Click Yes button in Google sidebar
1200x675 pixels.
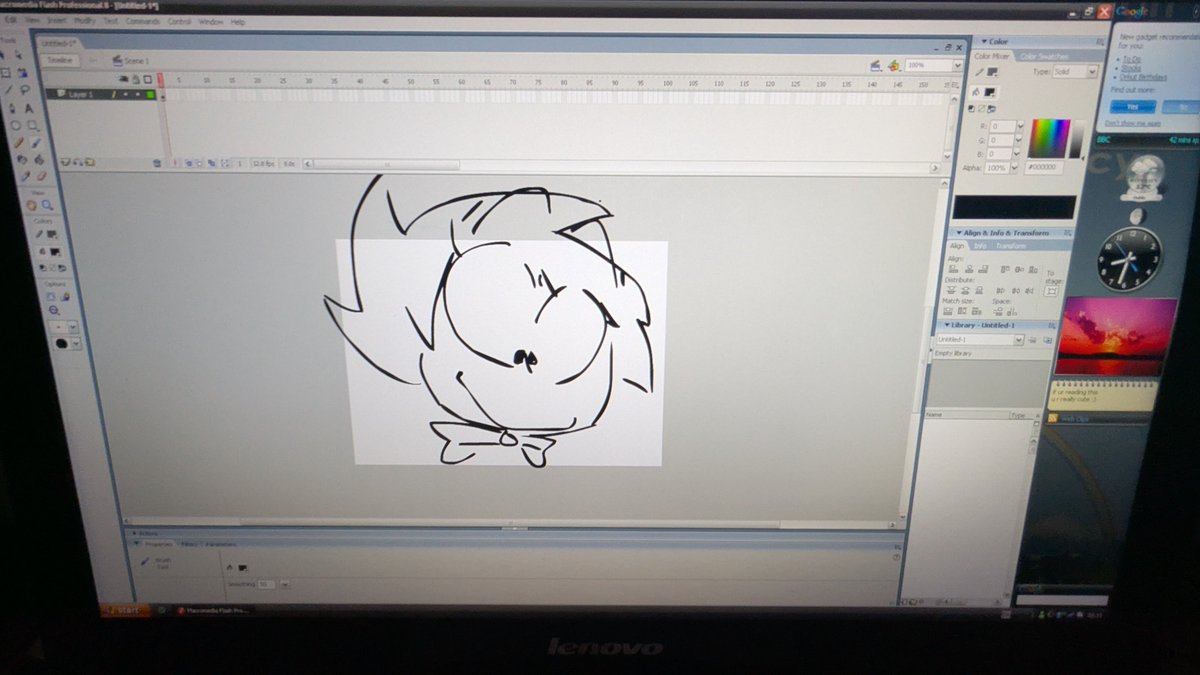point(1132,106)
